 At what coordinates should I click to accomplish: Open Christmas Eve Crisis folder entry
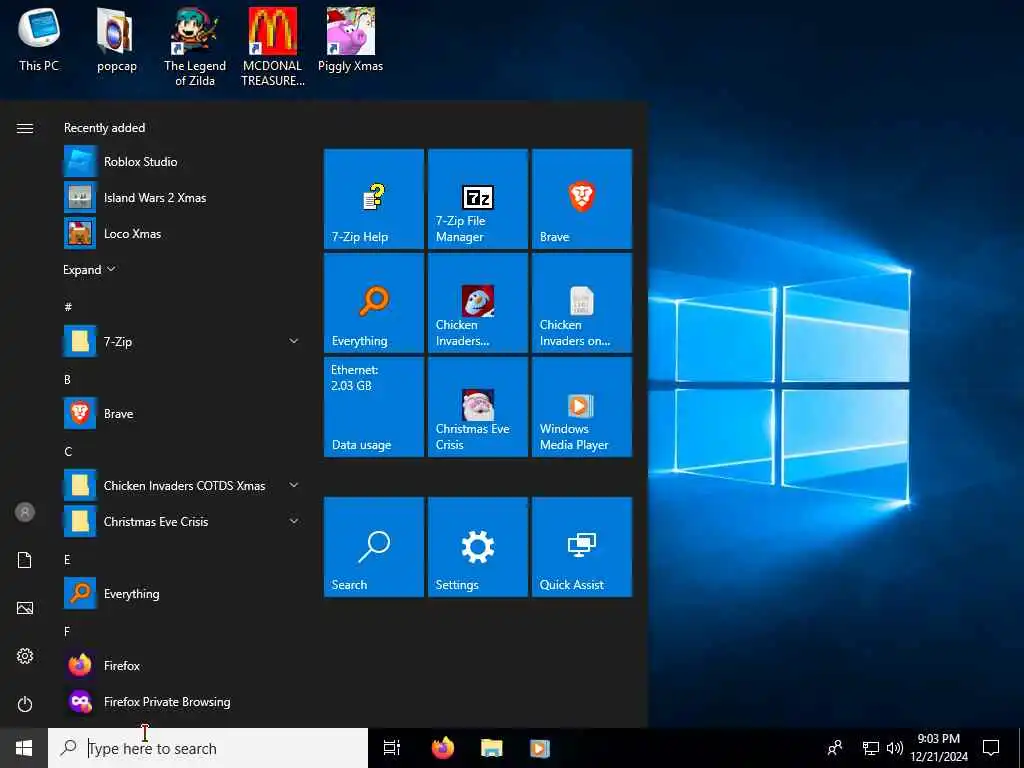[x=182, y=521]
